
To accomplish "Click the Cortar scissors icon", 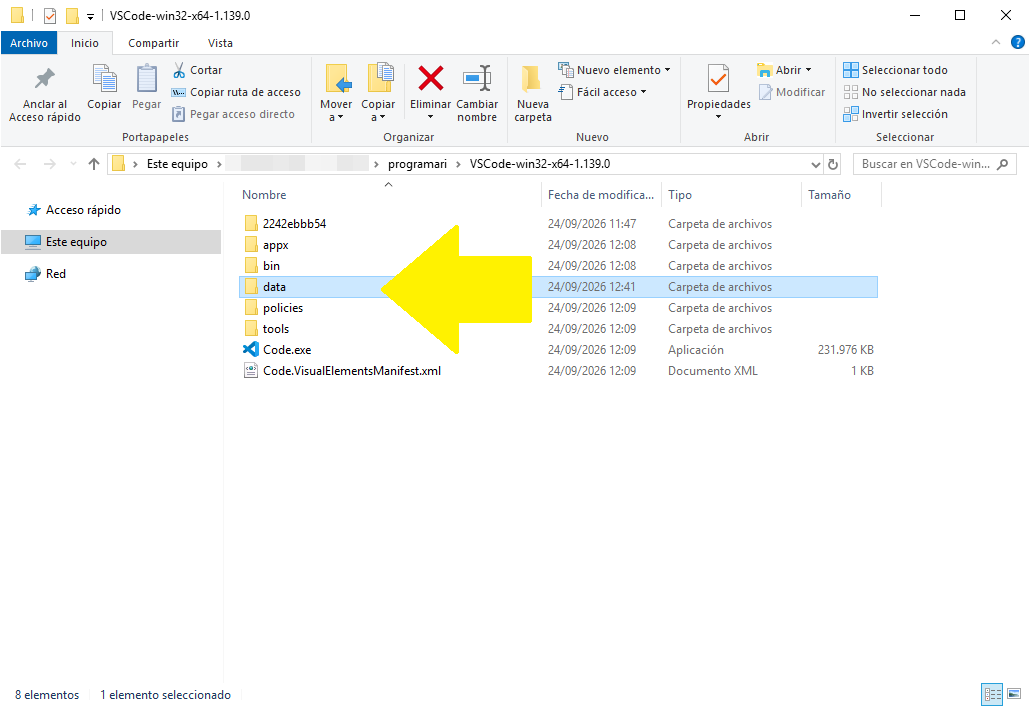I will pos(179,70).
